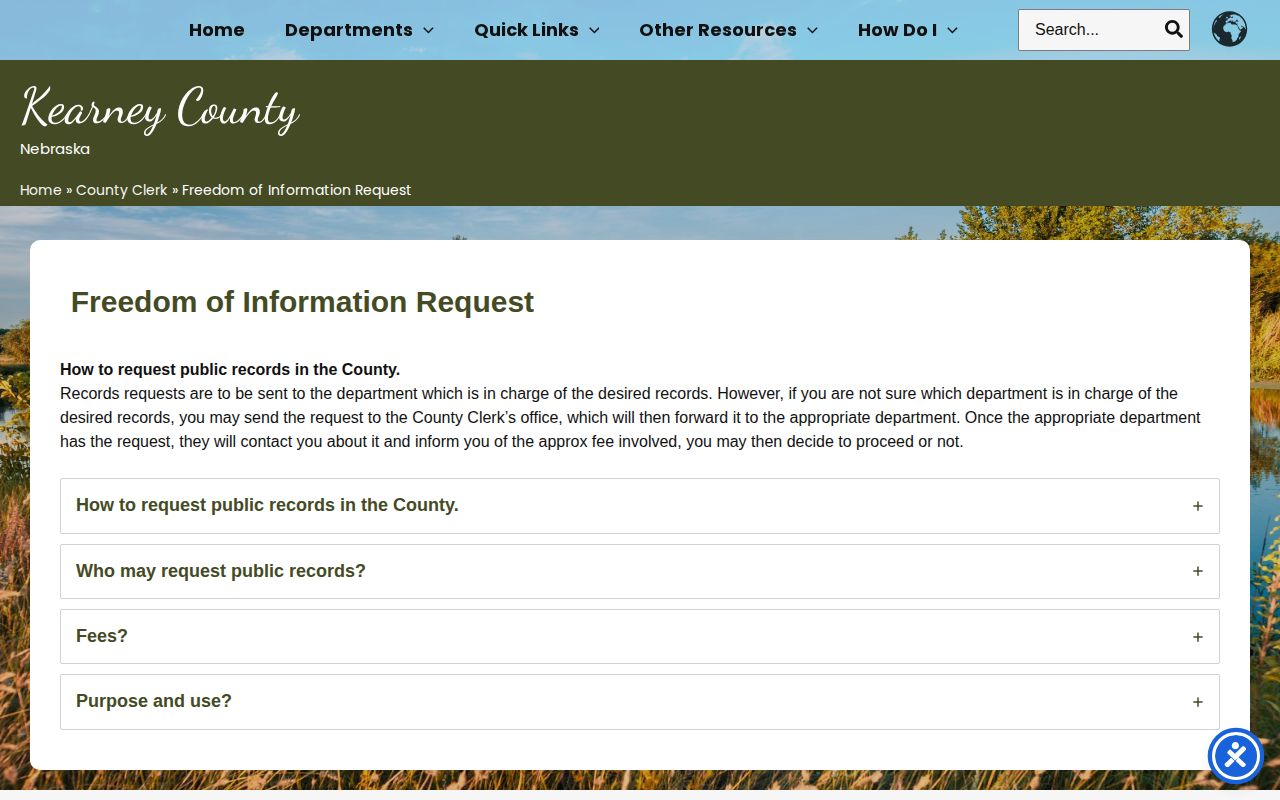Click the Freedom of Information Request heading

click(302, 302)
